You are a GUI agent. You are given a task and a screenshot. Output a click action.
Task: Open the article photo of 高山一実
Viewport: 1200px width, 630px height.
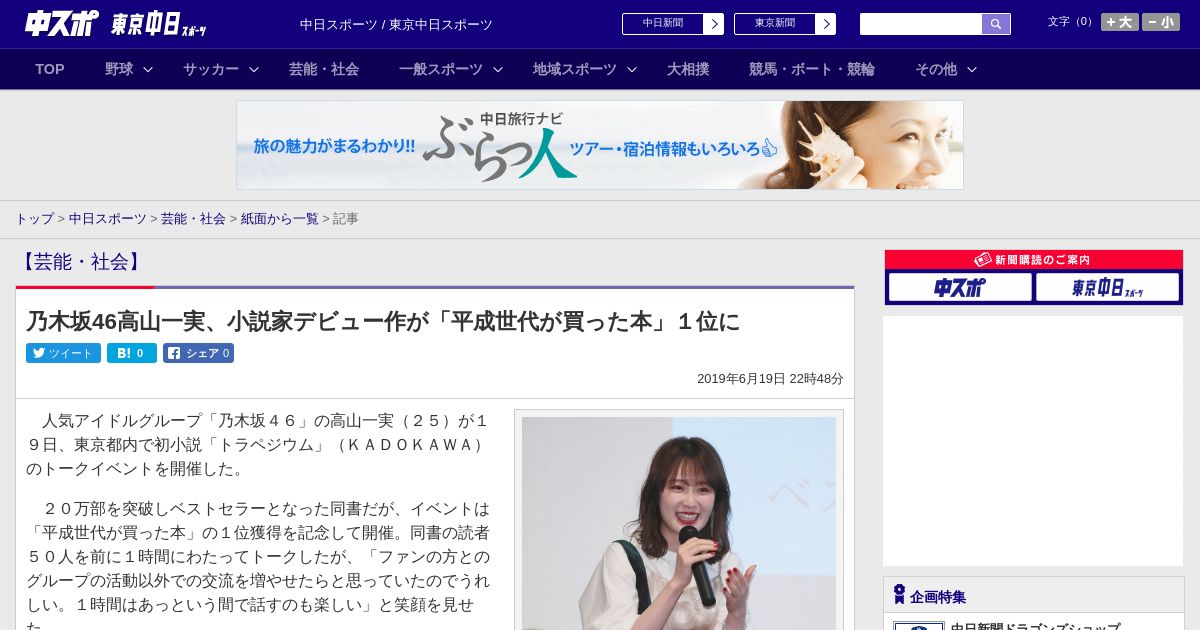point(679,523)
